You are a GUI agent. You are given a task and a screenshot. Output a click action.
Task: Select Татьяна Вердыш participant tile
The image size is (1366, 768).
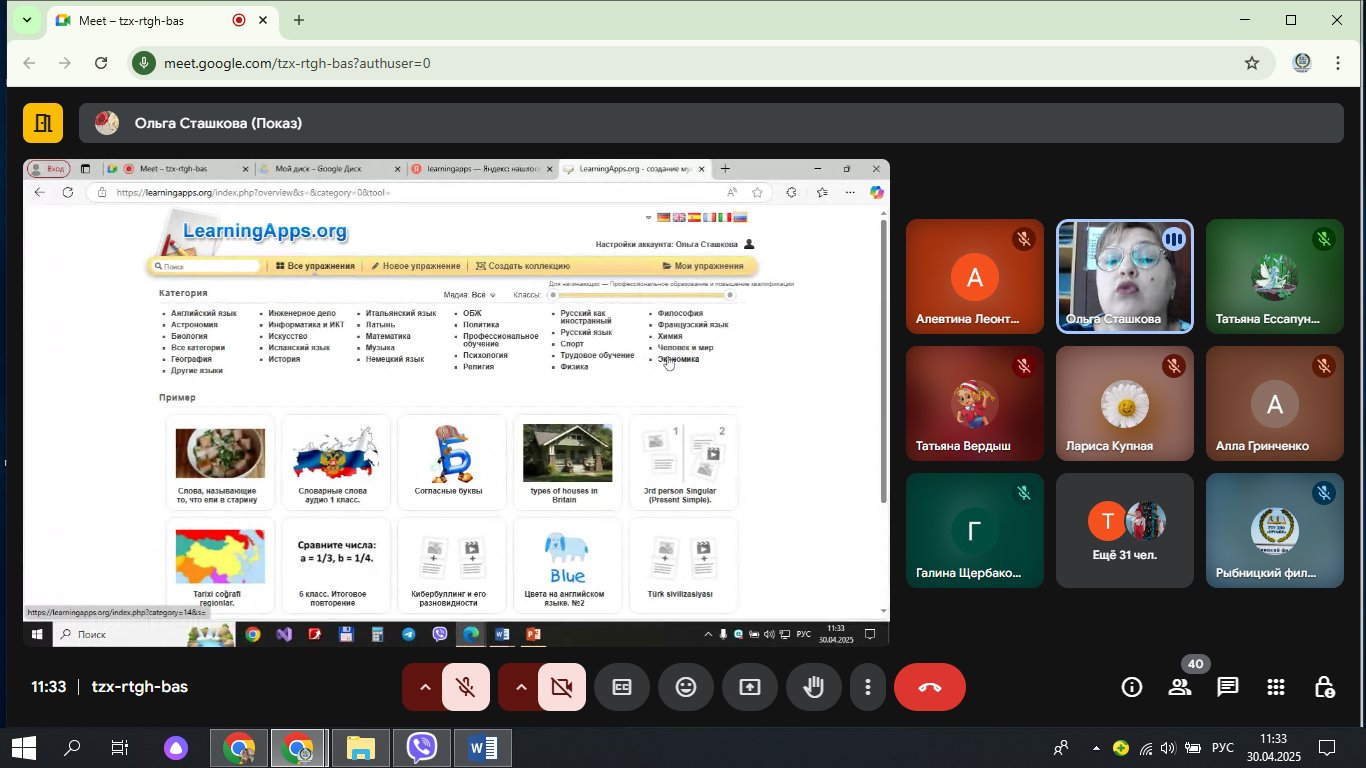(x=975, y=403)
